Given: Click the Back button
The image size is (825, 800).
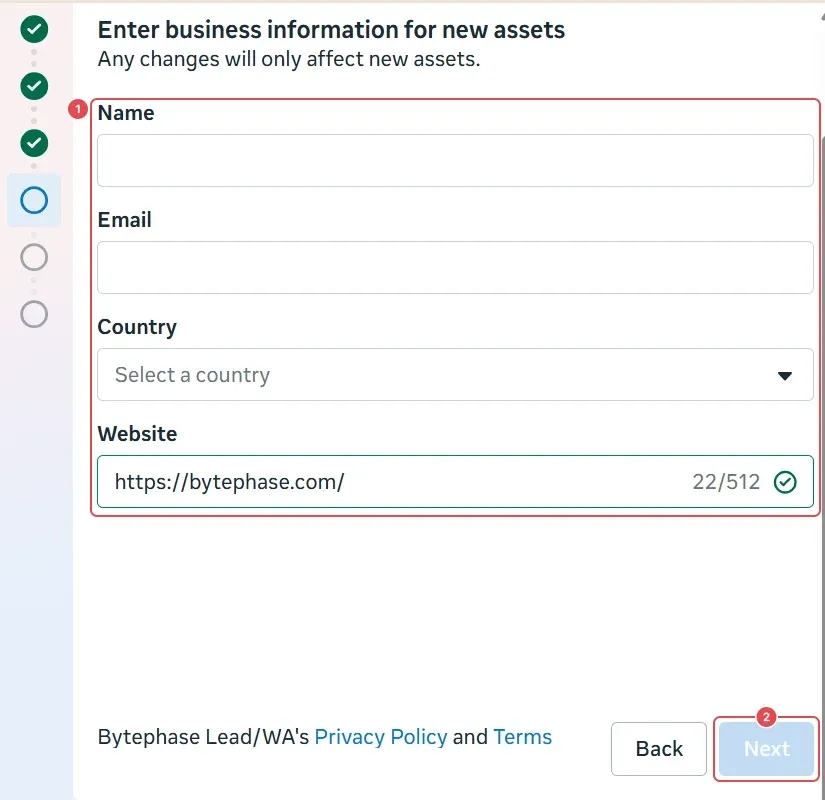Looking at the screenshot, I should click(659, 748).
